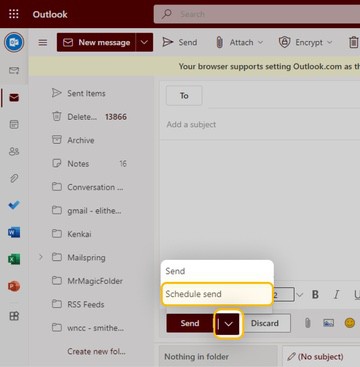The height and width of the screenshot is (367, 360).
Task: Toggle Italic text formatting
Action: 336,295
